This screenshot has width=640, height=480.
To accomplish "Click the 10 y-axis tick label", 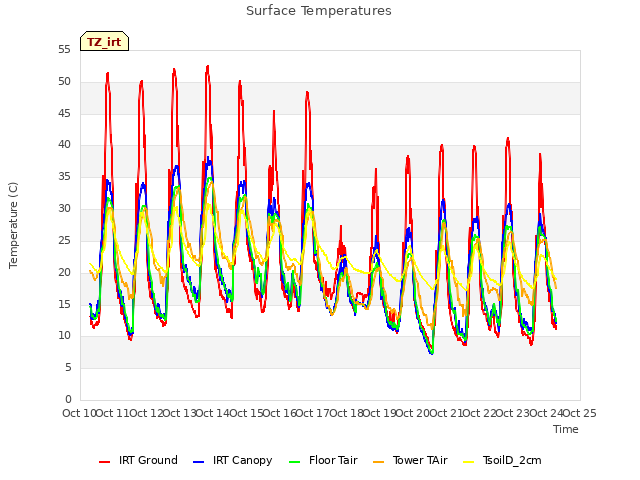I will 64,336.
